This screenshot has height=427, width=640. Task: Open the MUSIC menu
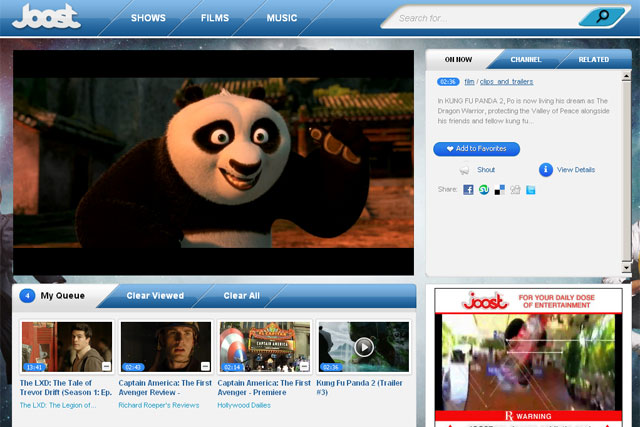pyautogui.click(x=282, y=18)
